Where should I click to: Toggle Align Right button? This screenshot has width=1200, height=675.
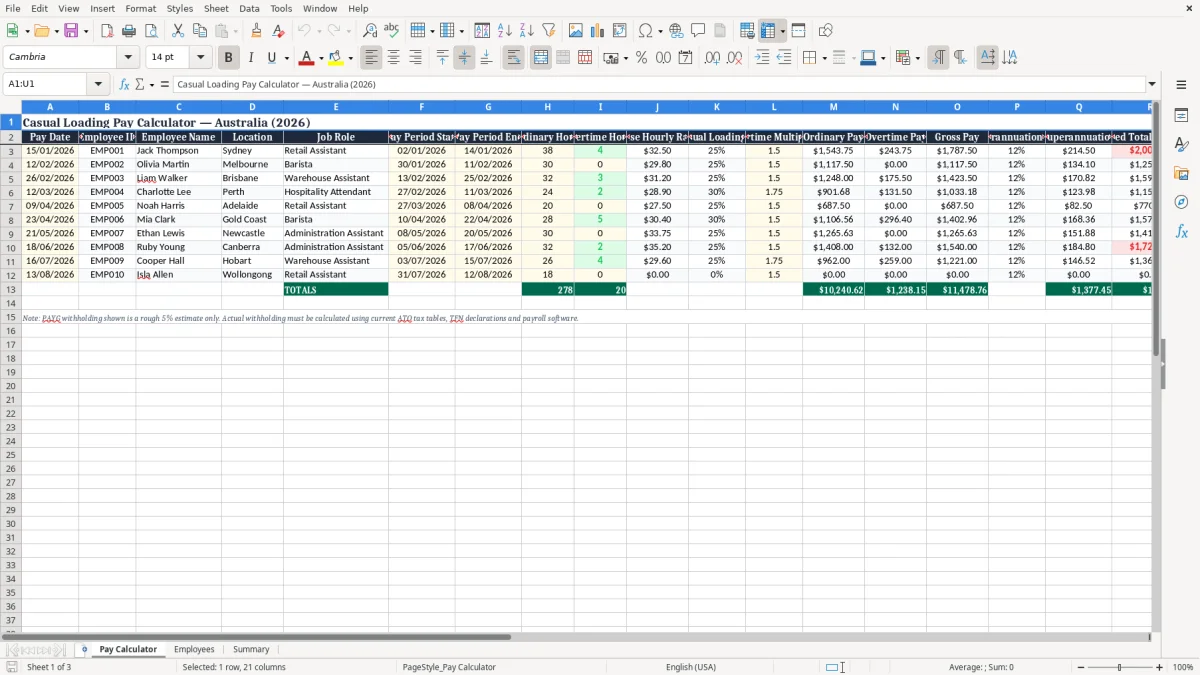click(415, 58)
